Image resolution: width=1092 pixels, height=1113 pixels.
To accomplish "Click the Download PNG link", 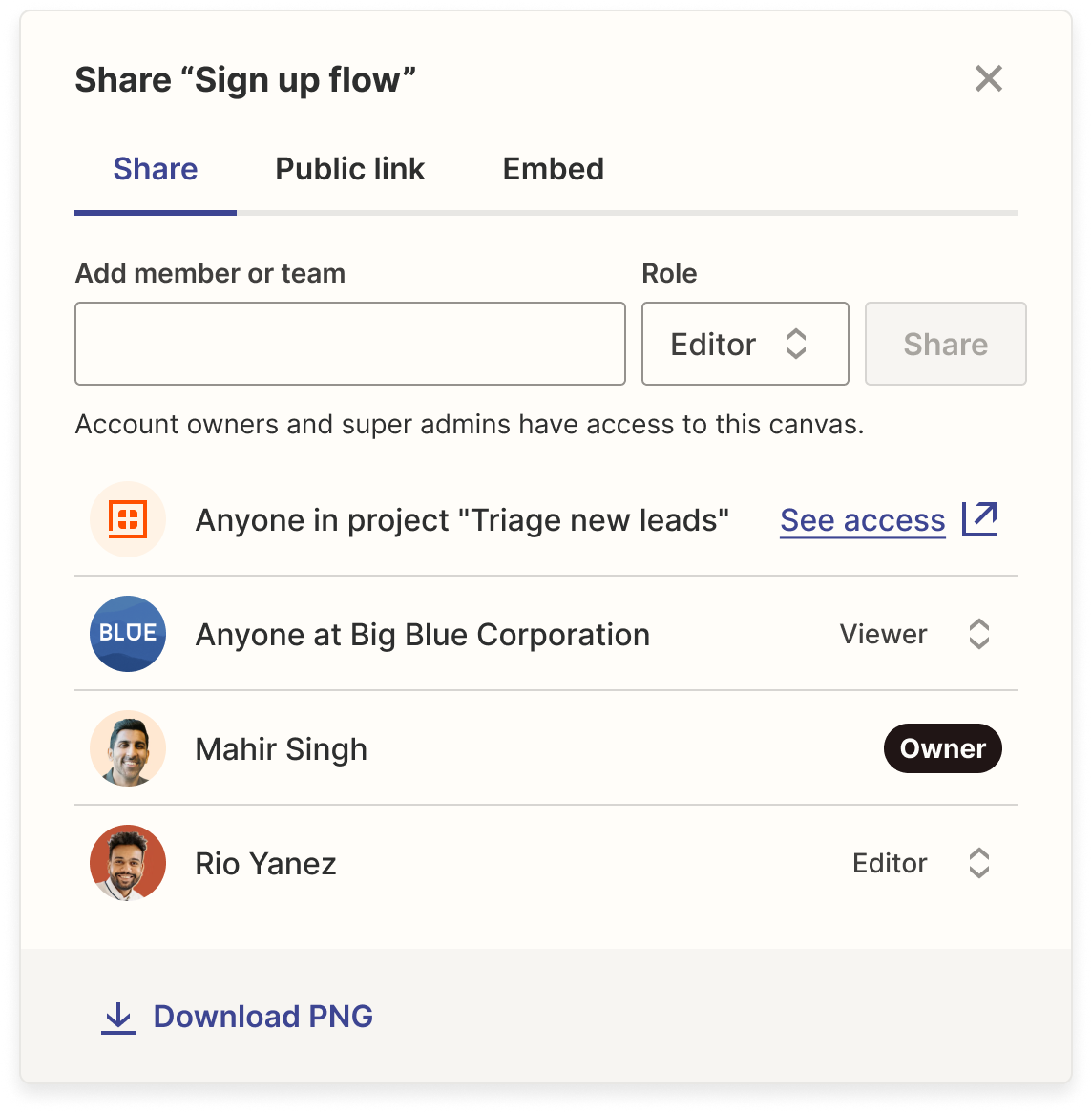I will click(262, 1017).
